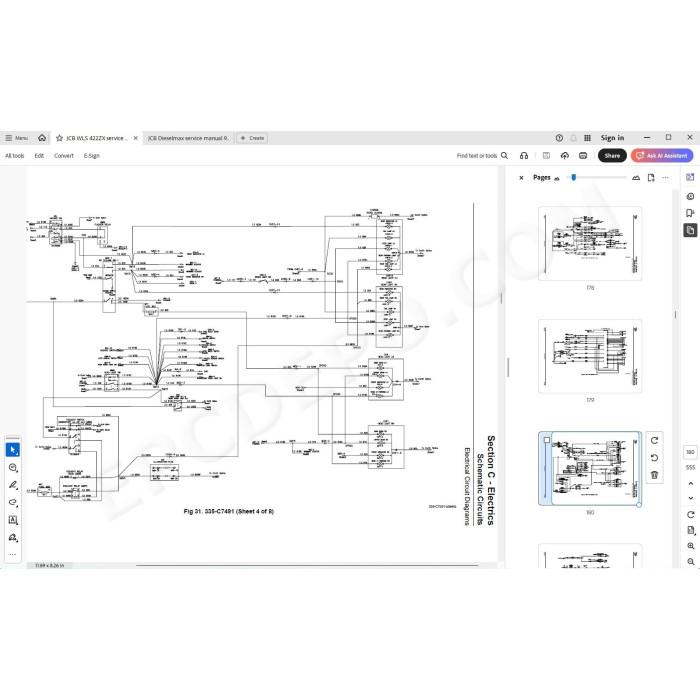Click the Pages panel vertical scrollbar
700x700 pixels.
[675, 314]
